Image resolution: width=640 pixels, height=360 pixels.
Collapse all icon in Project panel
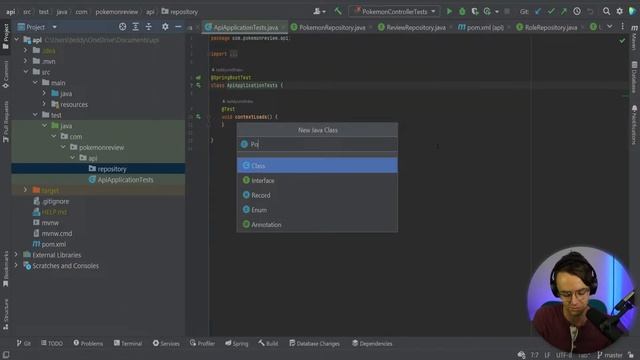[x=149, y=27]
